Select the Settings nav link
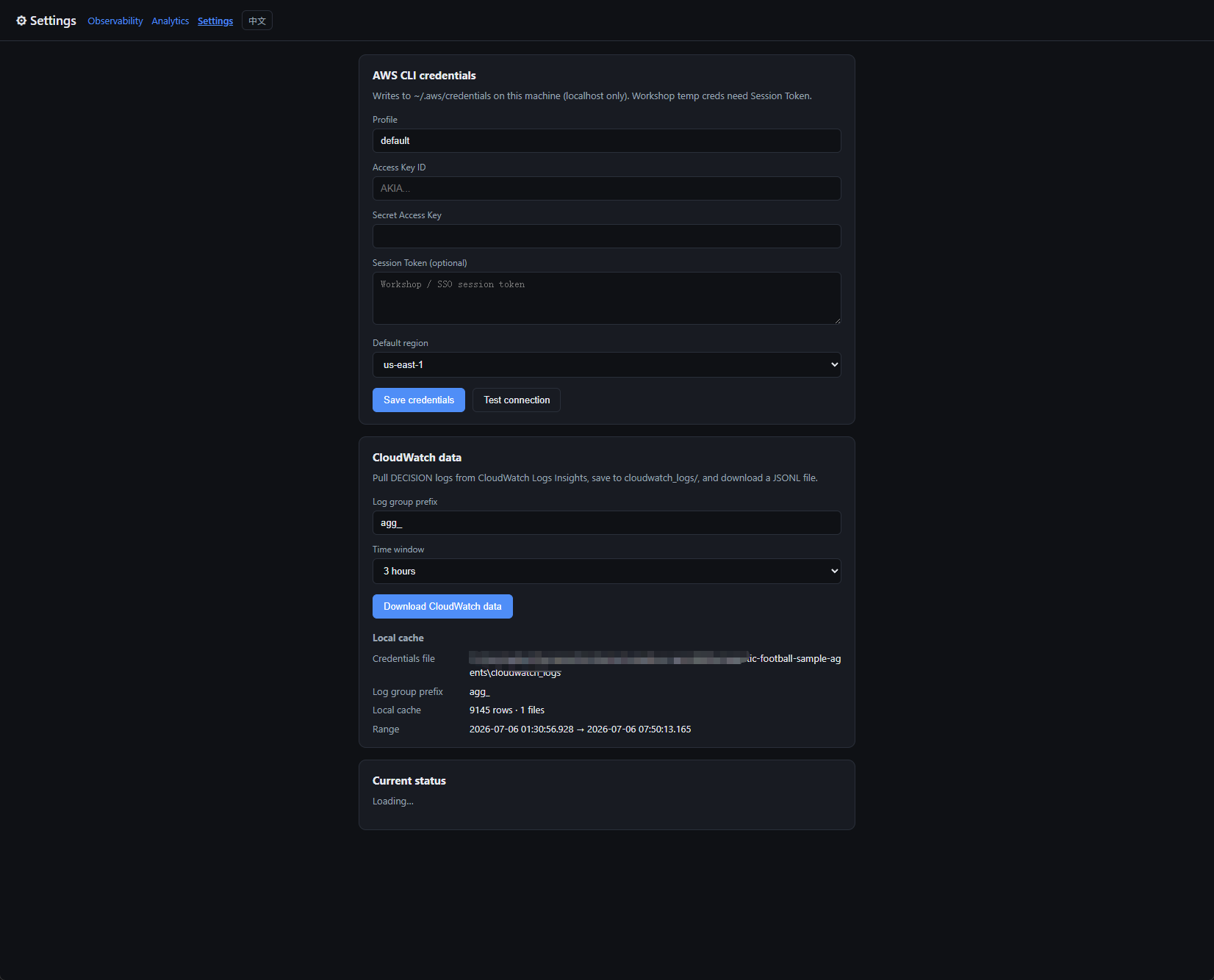The height and width of the screenshot is (980, 1214). [x=215, y=21]
